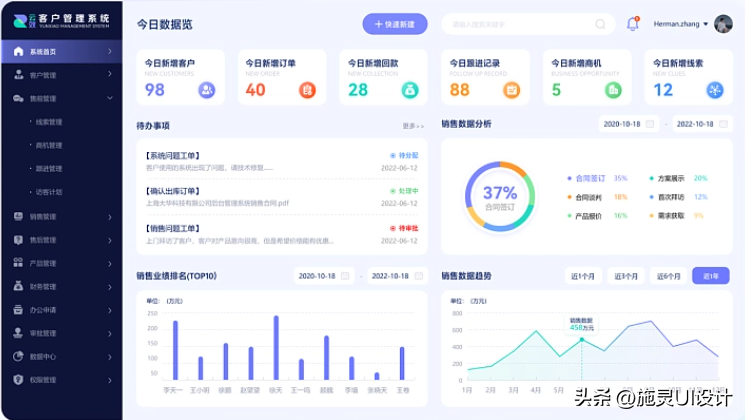
Task: Click the 今日新增客户 people icon
Action: (x=207, y=90)
